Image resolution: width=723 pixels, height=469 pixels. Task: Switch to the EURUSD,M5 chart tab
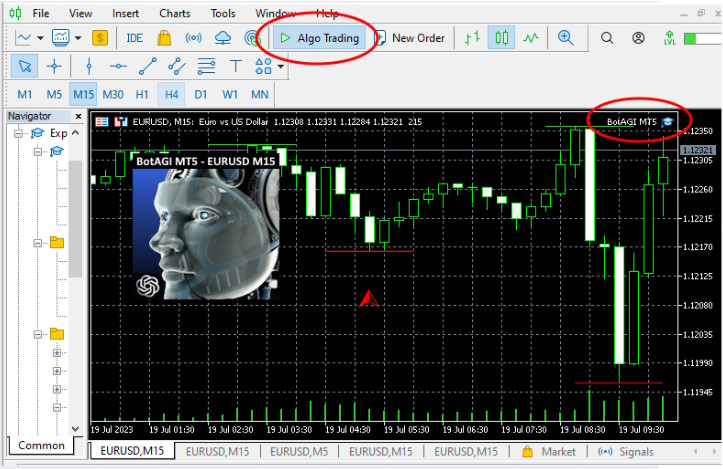click(x=299, y=451)
